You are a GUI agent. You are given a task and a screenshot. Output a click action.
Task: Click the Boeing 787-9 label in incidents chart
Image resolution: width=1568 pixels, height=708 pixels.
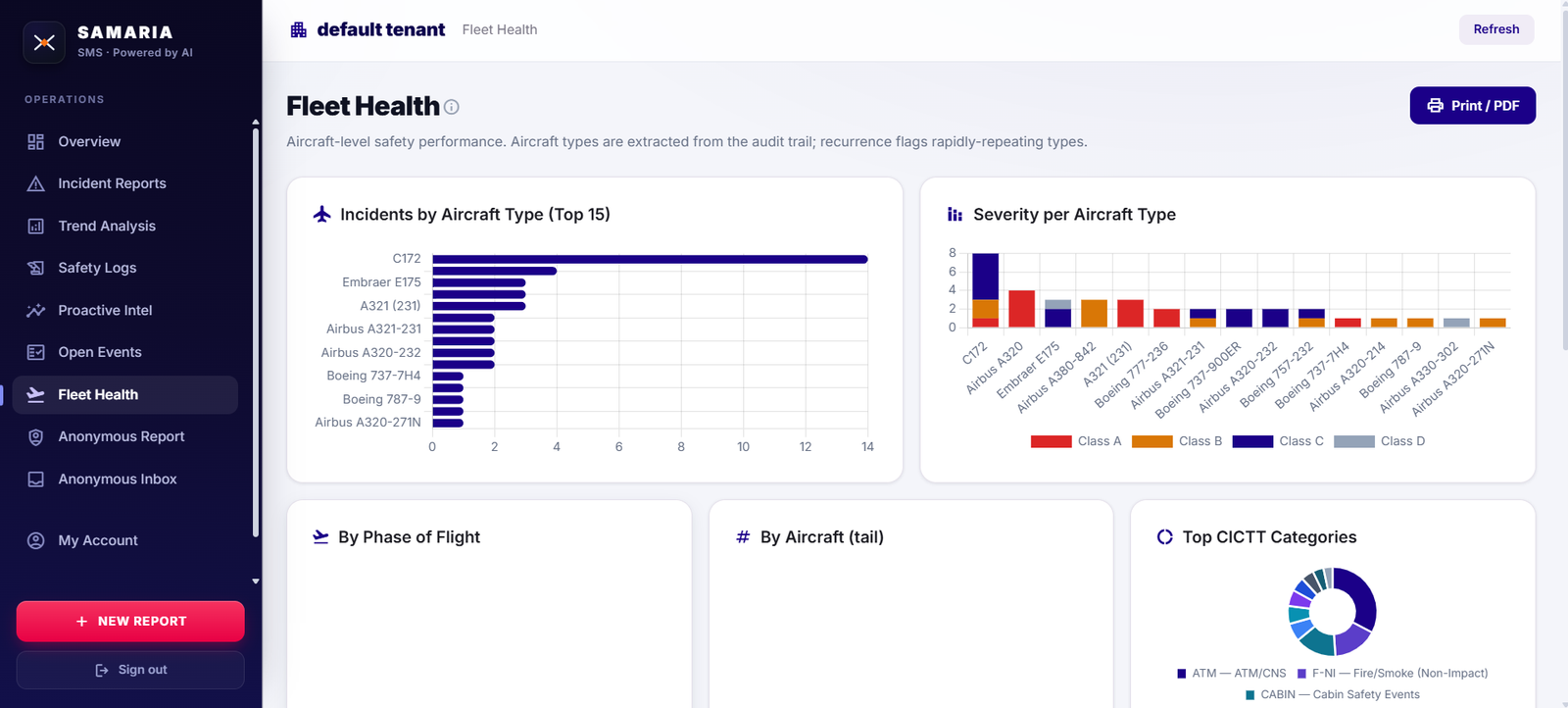[x=381, y=399]
